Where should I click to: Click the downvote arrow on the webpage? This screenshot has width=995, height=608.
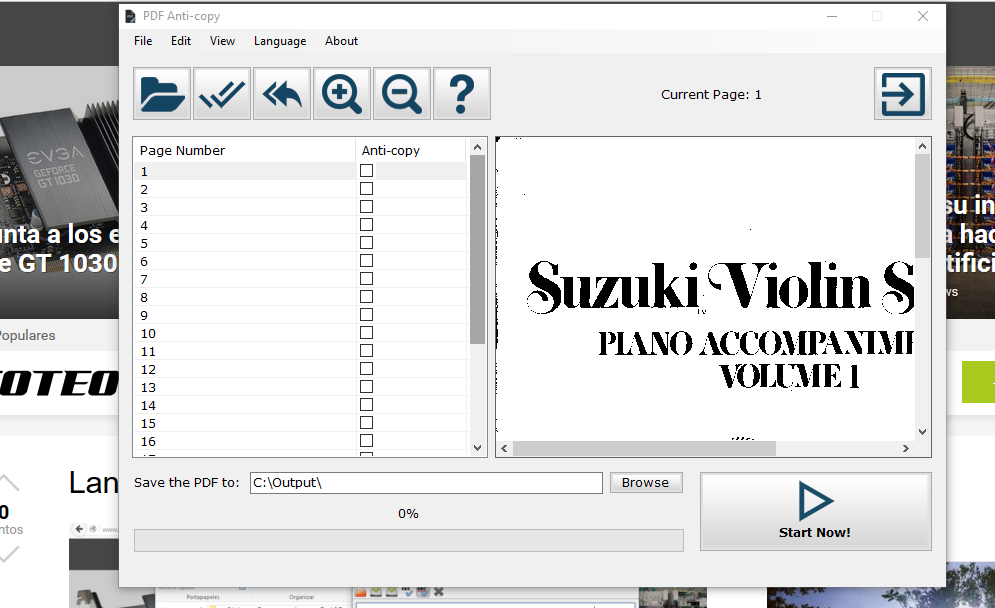pyautogui.click(x=9, y=554)
